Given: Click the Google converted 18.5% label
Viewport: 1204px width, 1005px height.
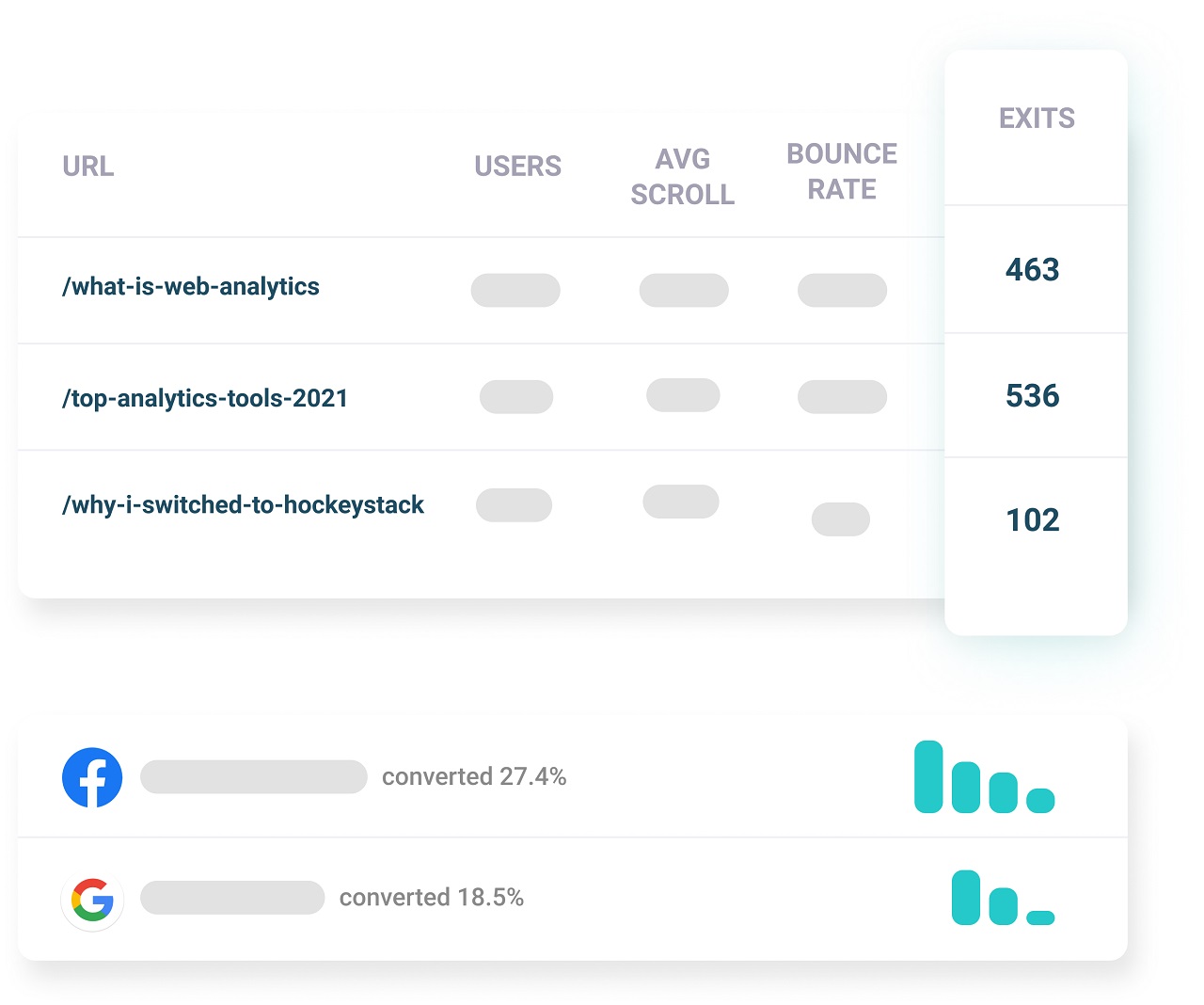Looking at the screenshot, I should (x=432, y=897).
